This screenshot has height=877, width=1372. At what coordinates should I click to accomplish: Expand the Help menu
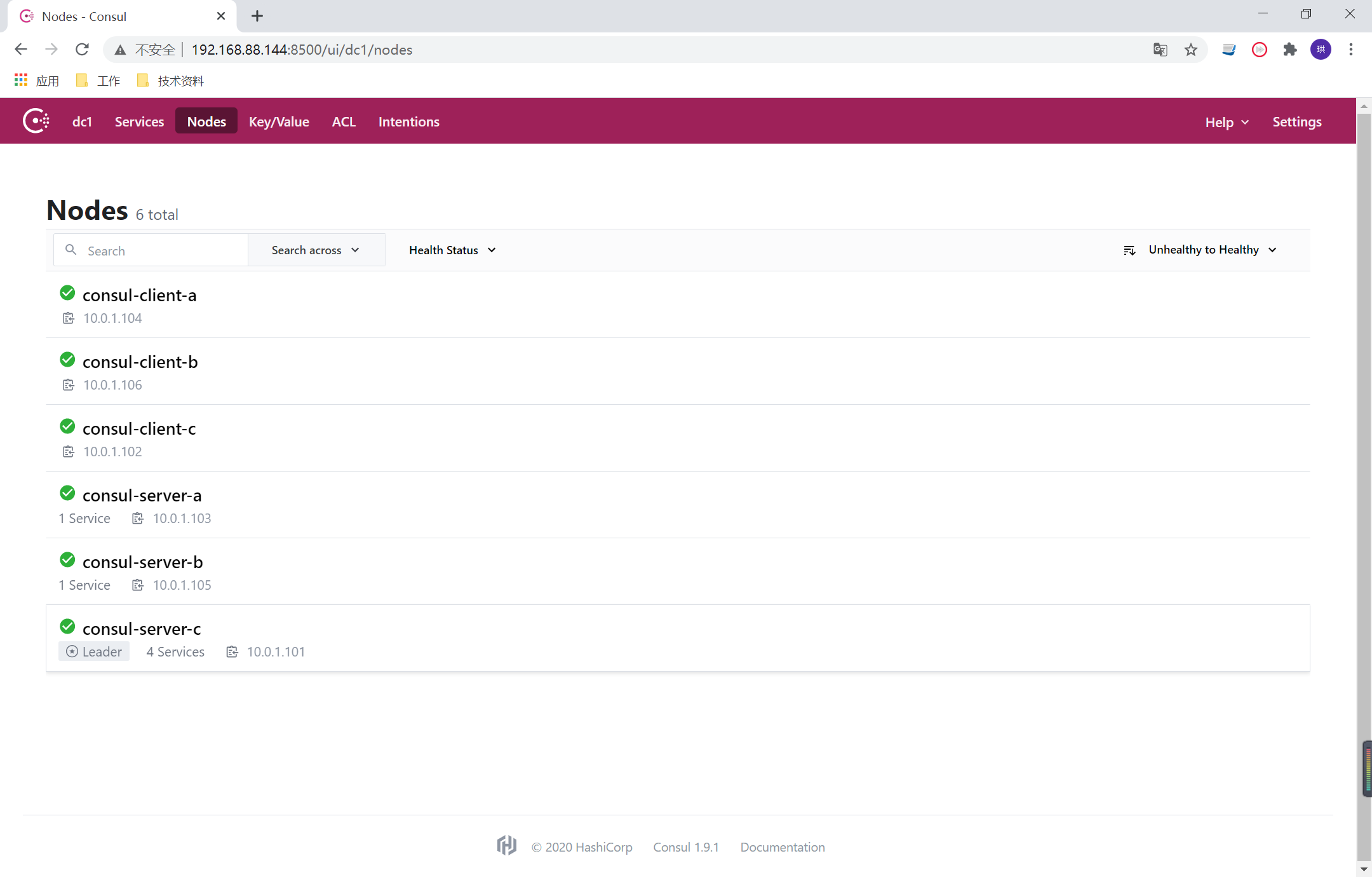[x=1227, y=122]
